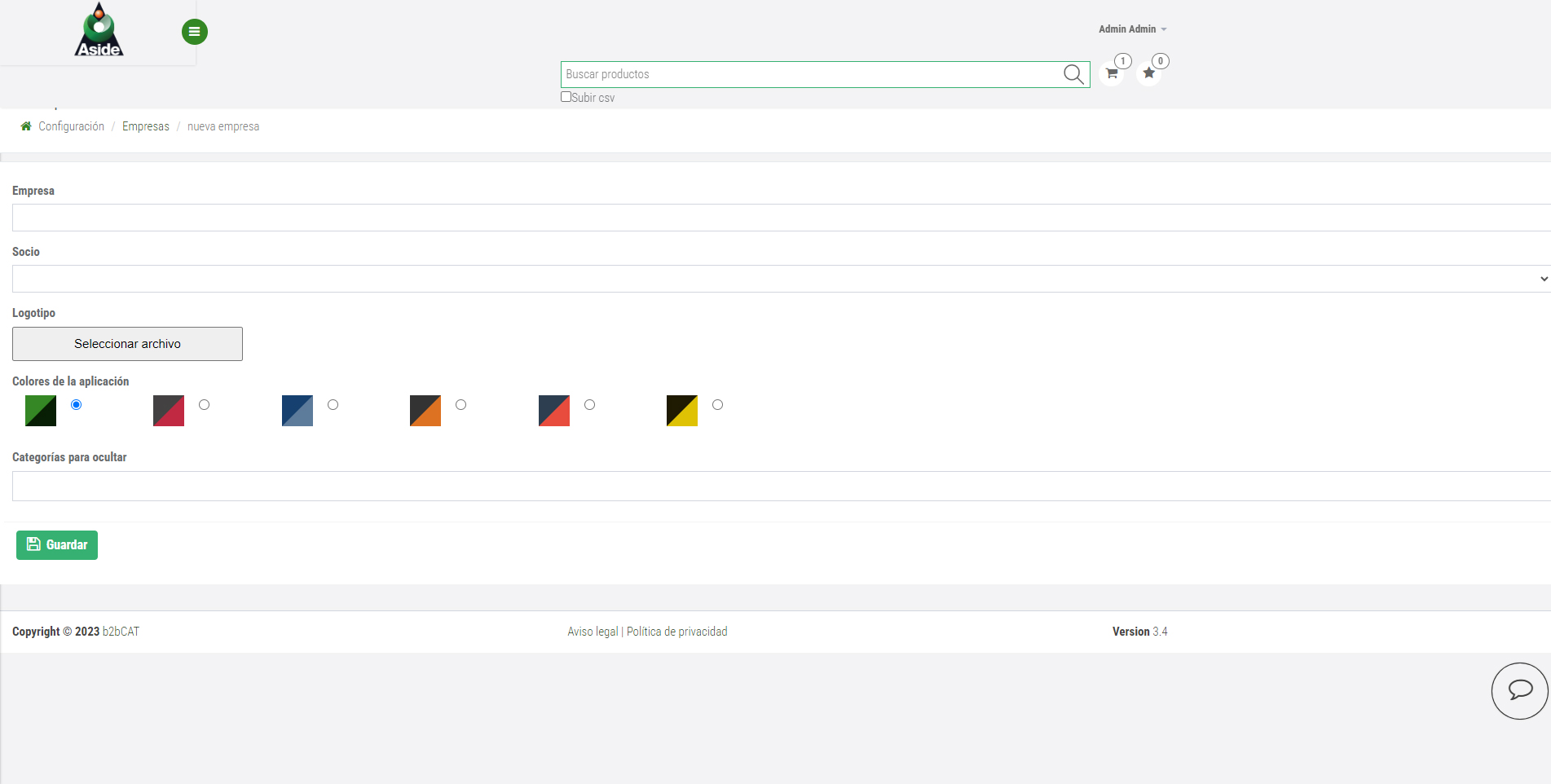The image size is (1551, 784).
Task: Click the Guardar button
Action: point(57,545)
